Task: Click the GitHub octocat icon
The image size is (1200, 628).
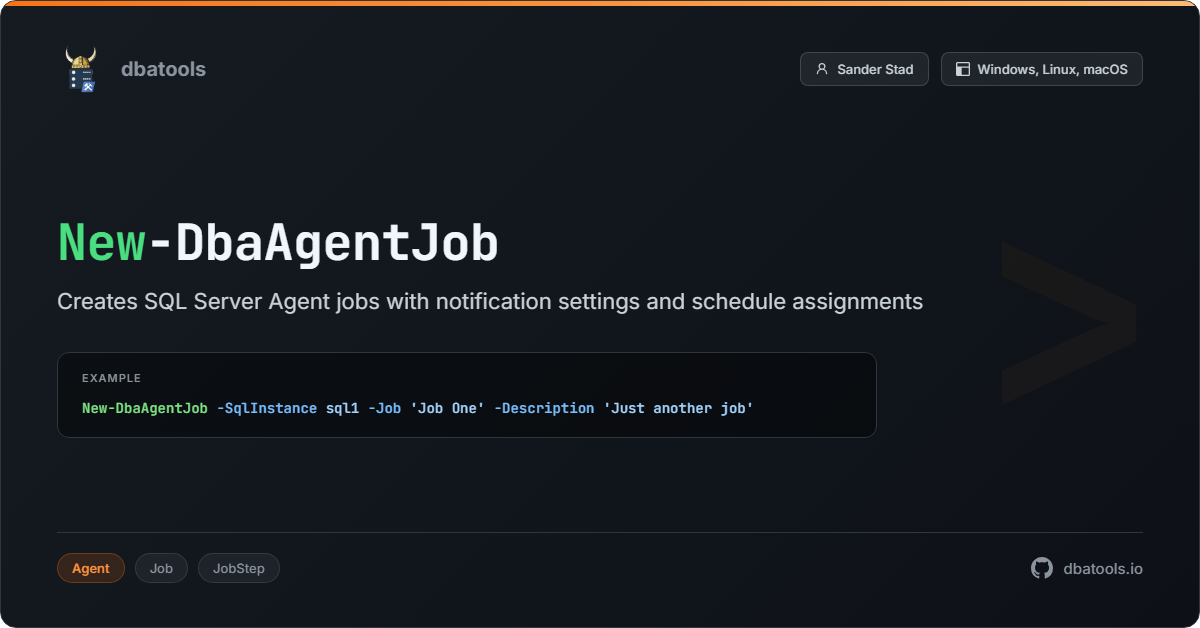Action: 1042,568
